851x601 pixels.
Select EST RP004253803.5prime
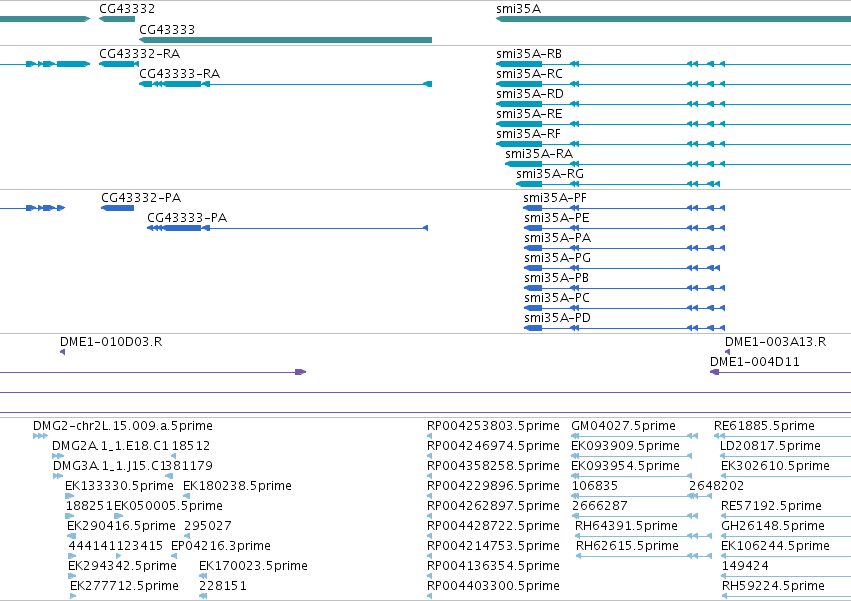click(493, 426)
